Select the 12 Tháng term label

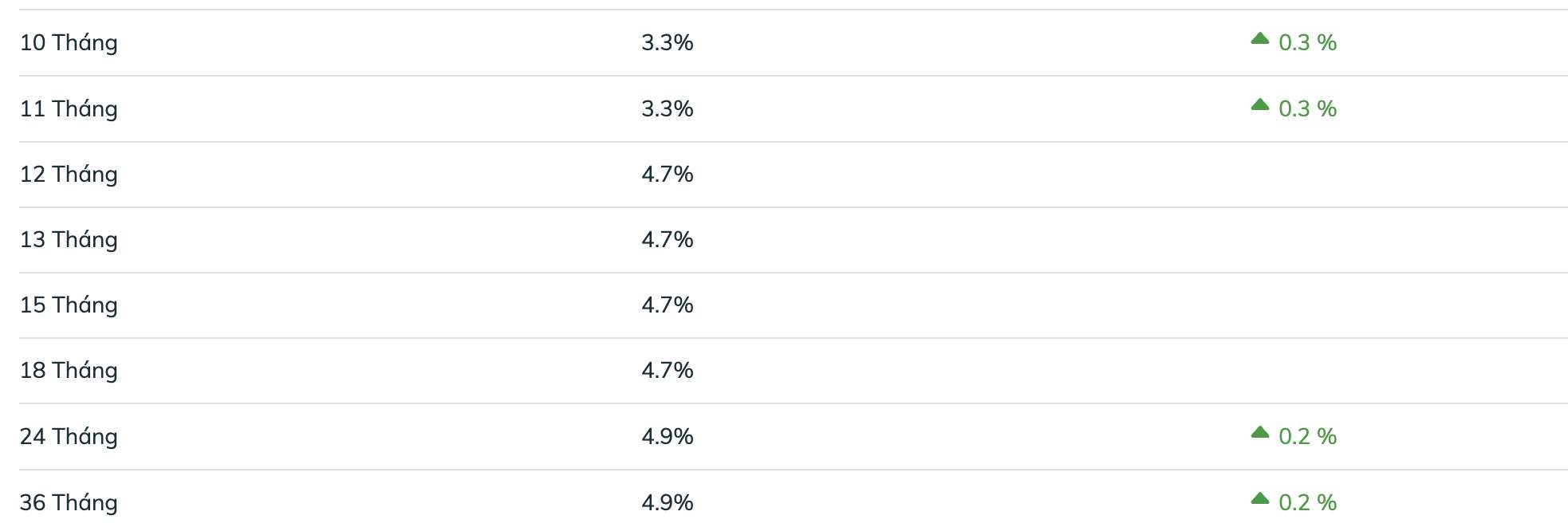[69, 175]
